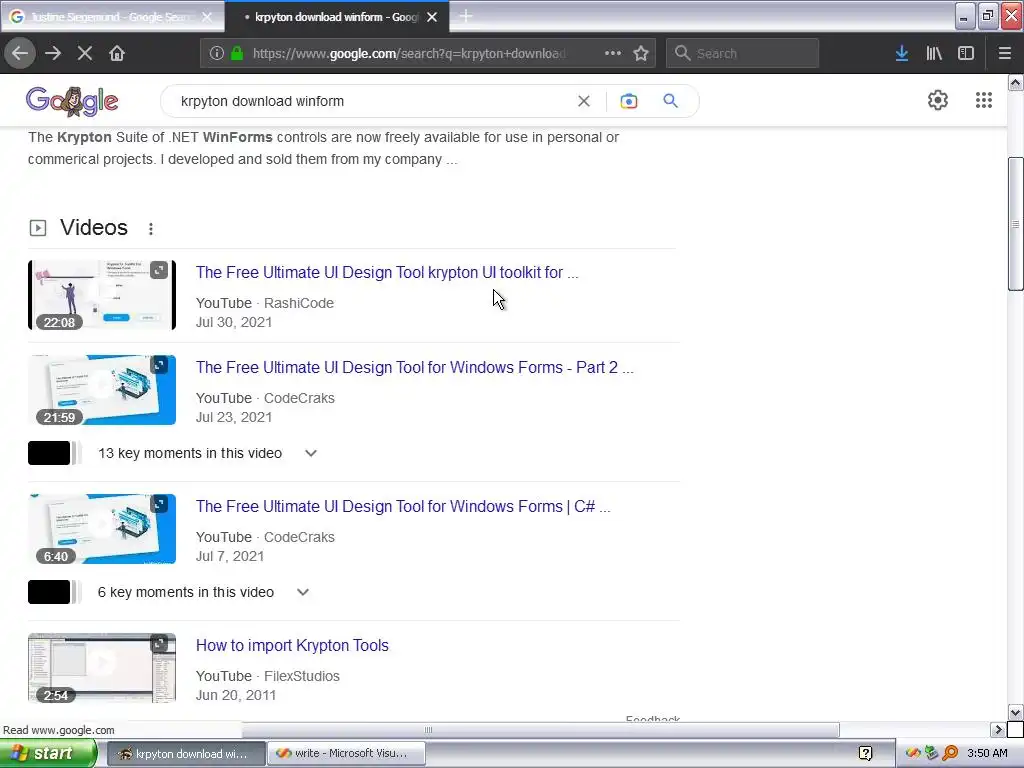Open Windows Forms | C# video link
The width and height of the screenshot is (1024, 768).
coord(403,506)
